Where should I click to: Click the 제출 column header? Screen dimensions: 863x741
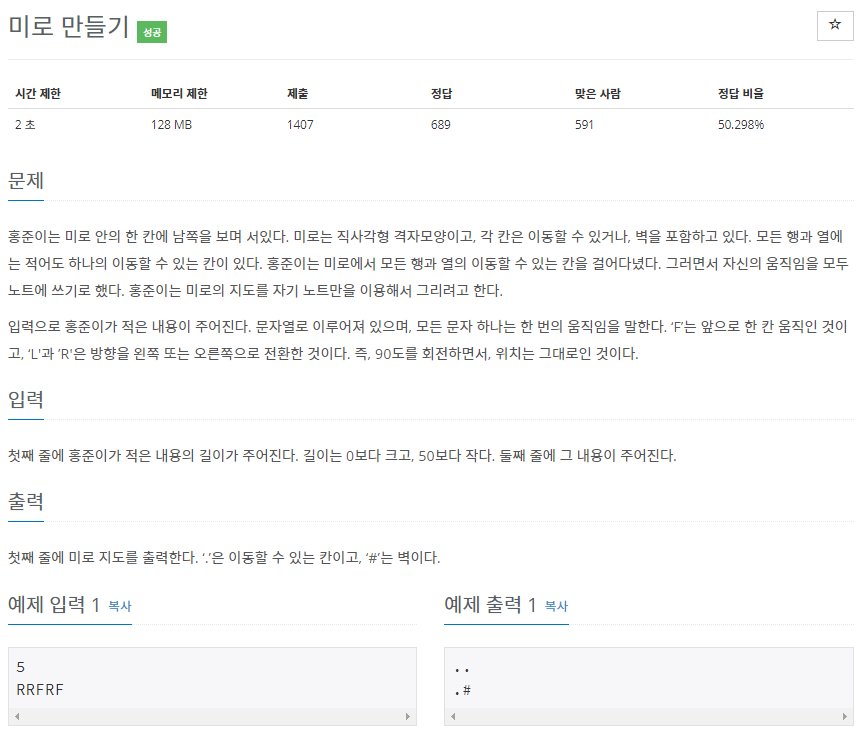[298, 94]
